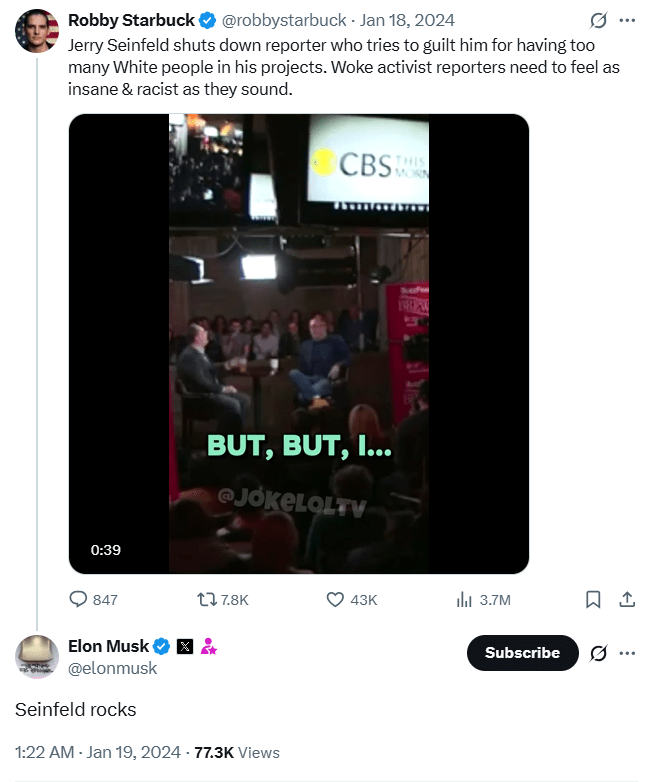
Task: Open more options on Elon Musk's post
Action: [x=628, y=653]
